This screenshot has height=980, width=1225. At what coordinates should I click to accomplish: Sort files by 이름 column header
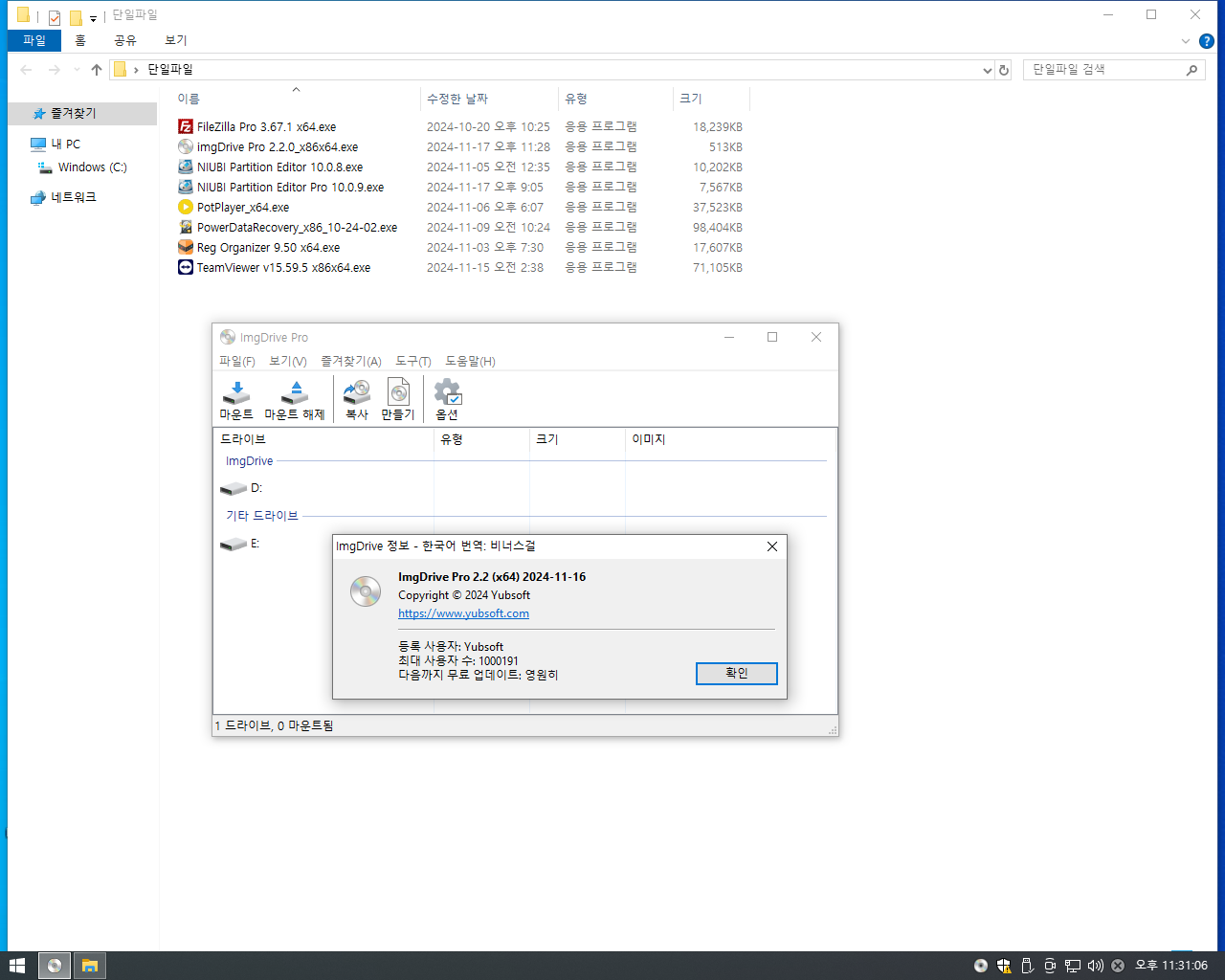pos(297,99)
